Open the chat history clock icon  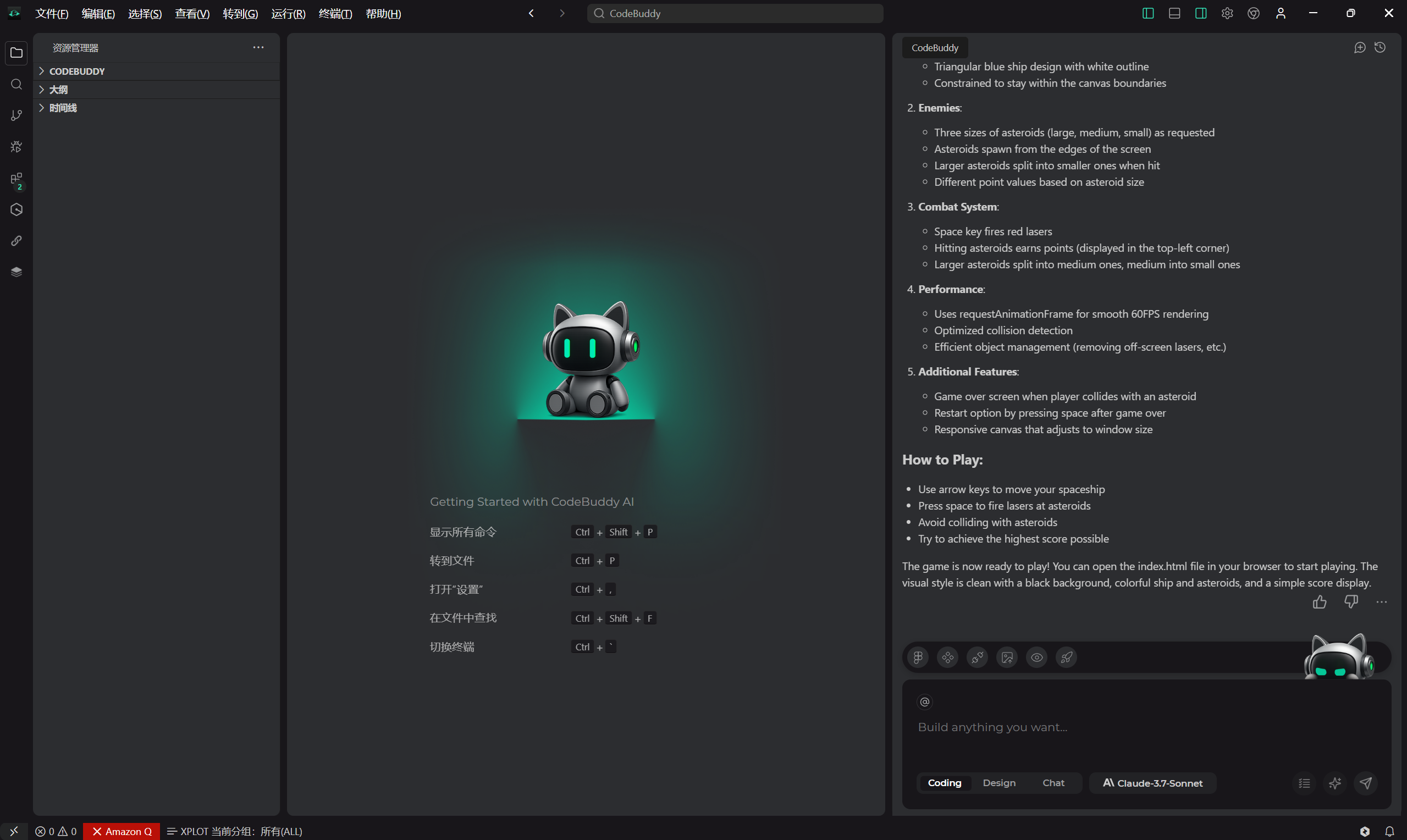point(1380,47)
